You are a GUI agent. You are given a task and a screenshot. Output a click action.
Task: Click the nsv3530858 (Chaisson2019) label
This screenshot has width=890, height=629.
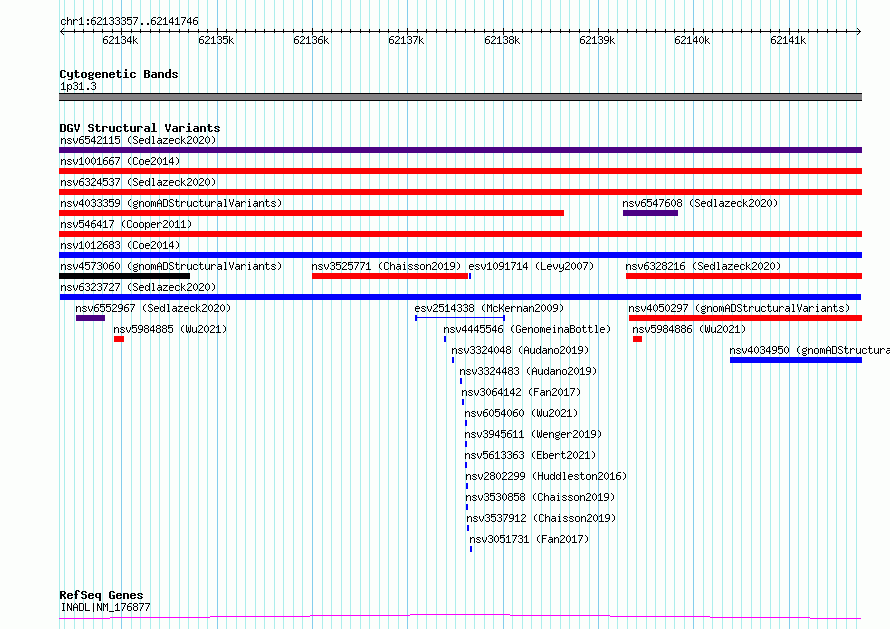pyautogui.click(x=540, y=497)
